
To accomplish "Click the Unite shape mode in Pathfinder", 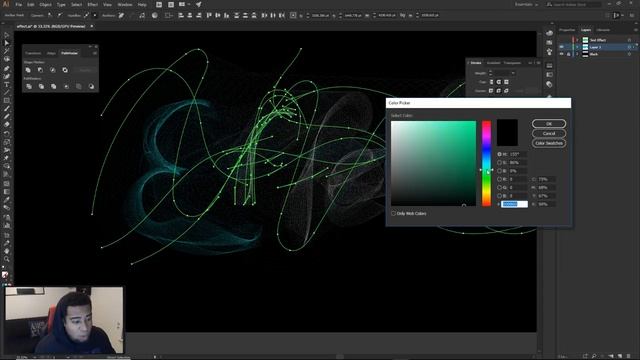I will [28, 70].
